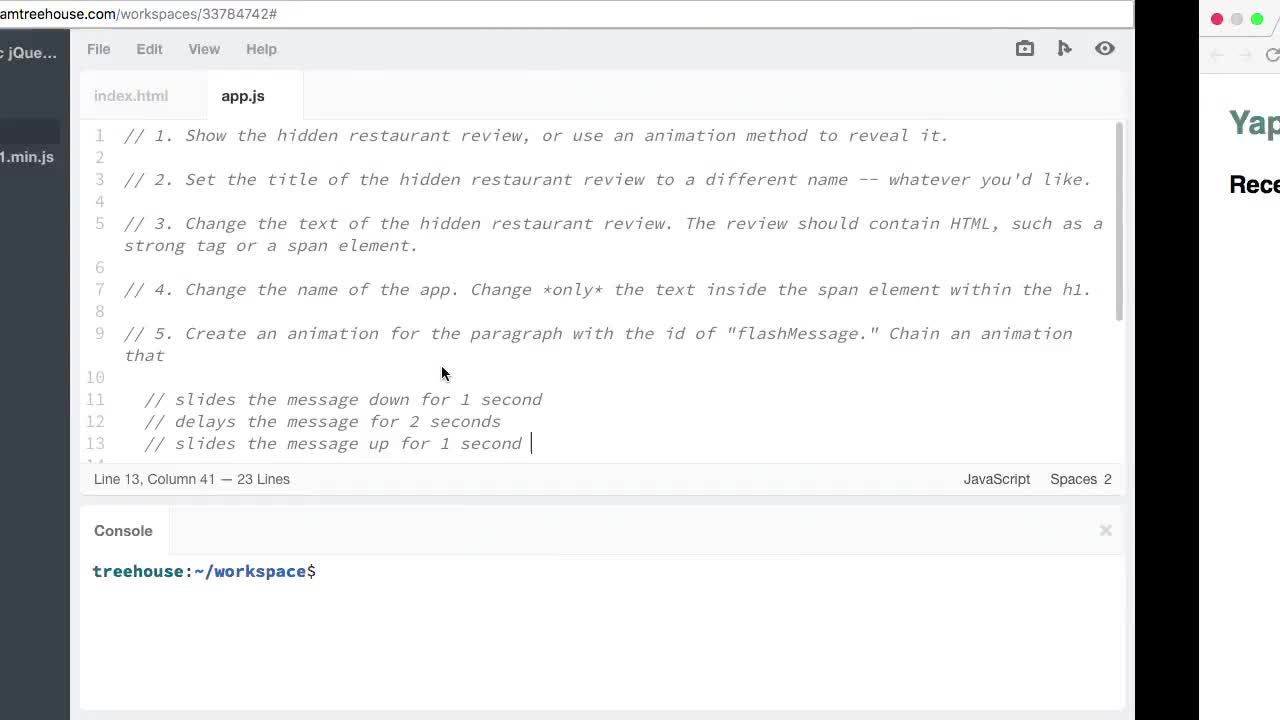
Task: Open the File menu
Action: [x=98, y=49]
